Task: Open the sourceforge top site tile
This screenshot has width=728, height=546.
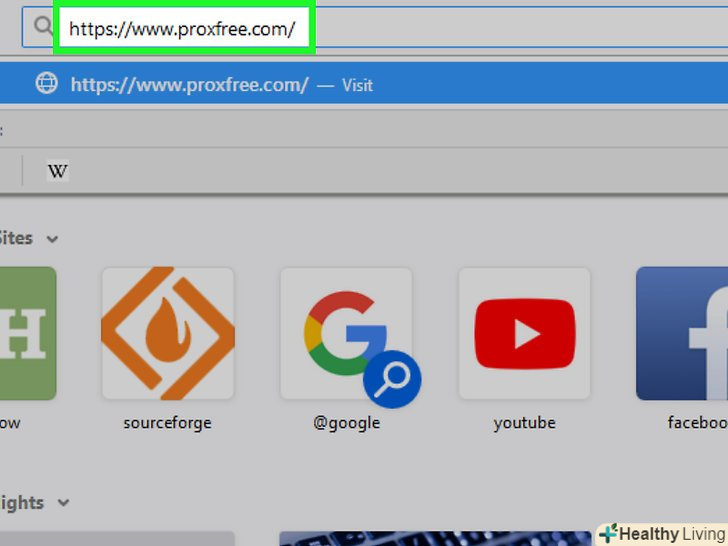Action: point(168,333)
